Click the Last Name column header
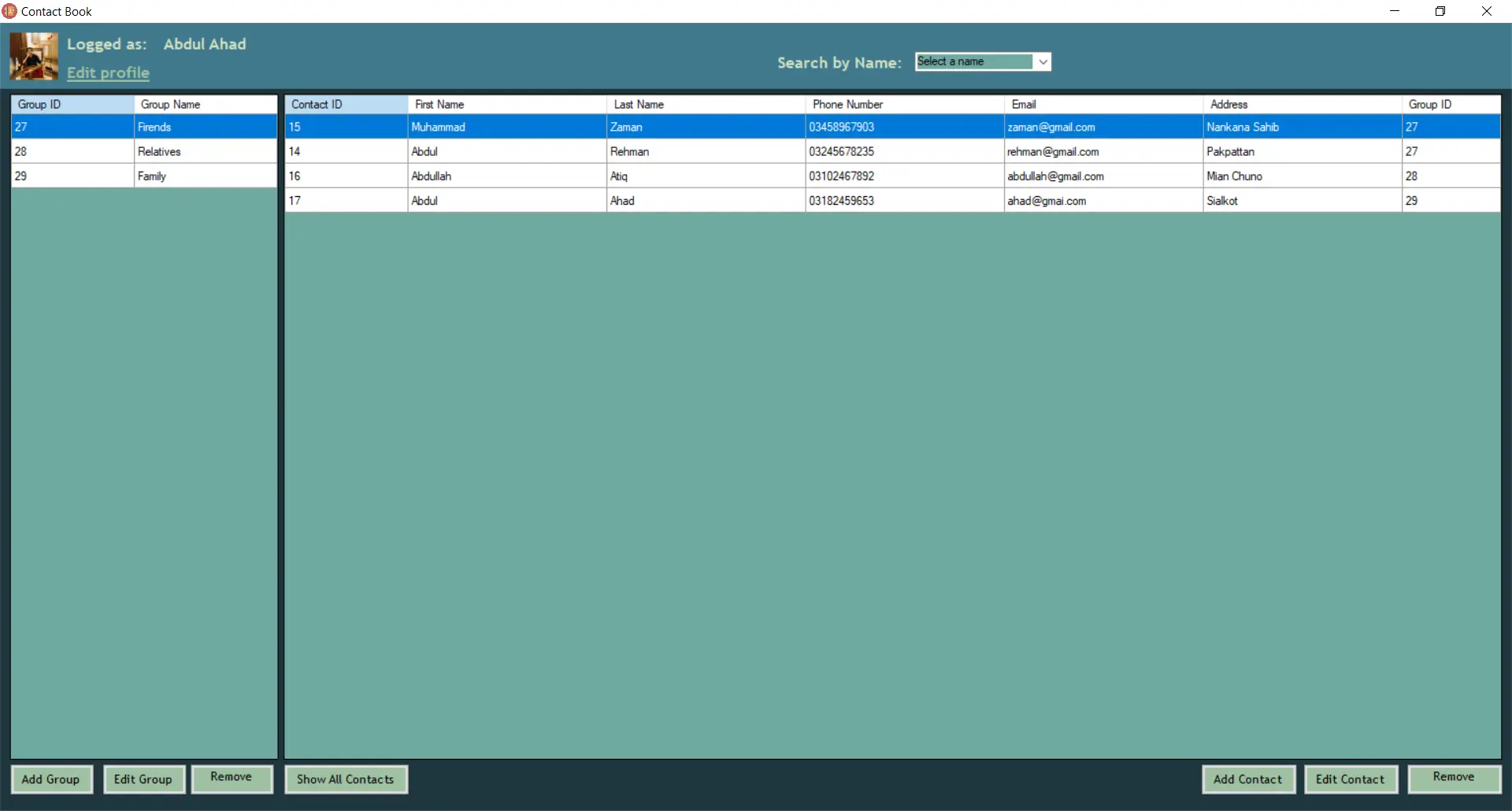The height and width of the screenshot is (811, 1512). click(706, 105)
